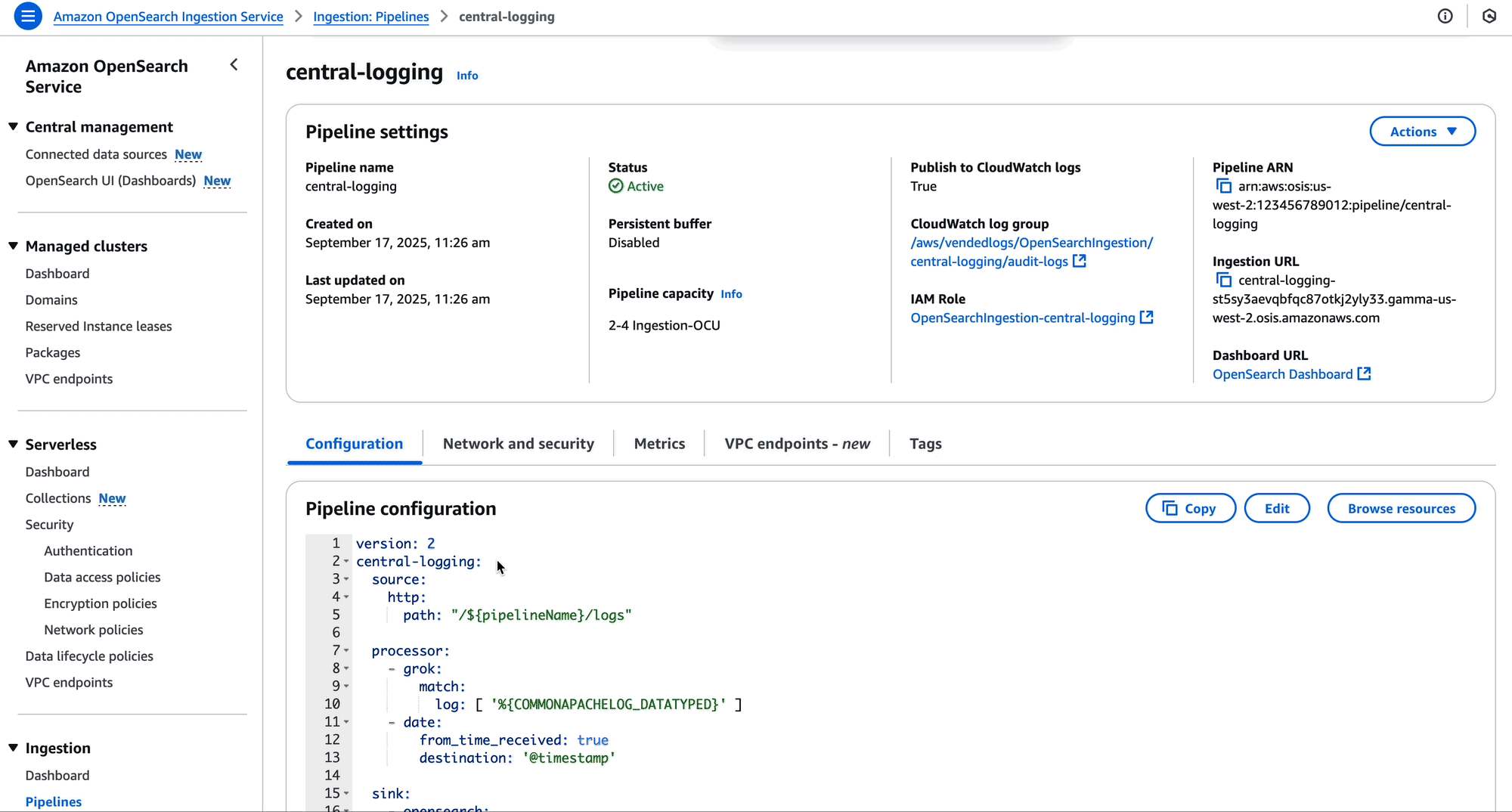Switch to the Network and security tab
The image size is (1512, 812).
point(518,444)
